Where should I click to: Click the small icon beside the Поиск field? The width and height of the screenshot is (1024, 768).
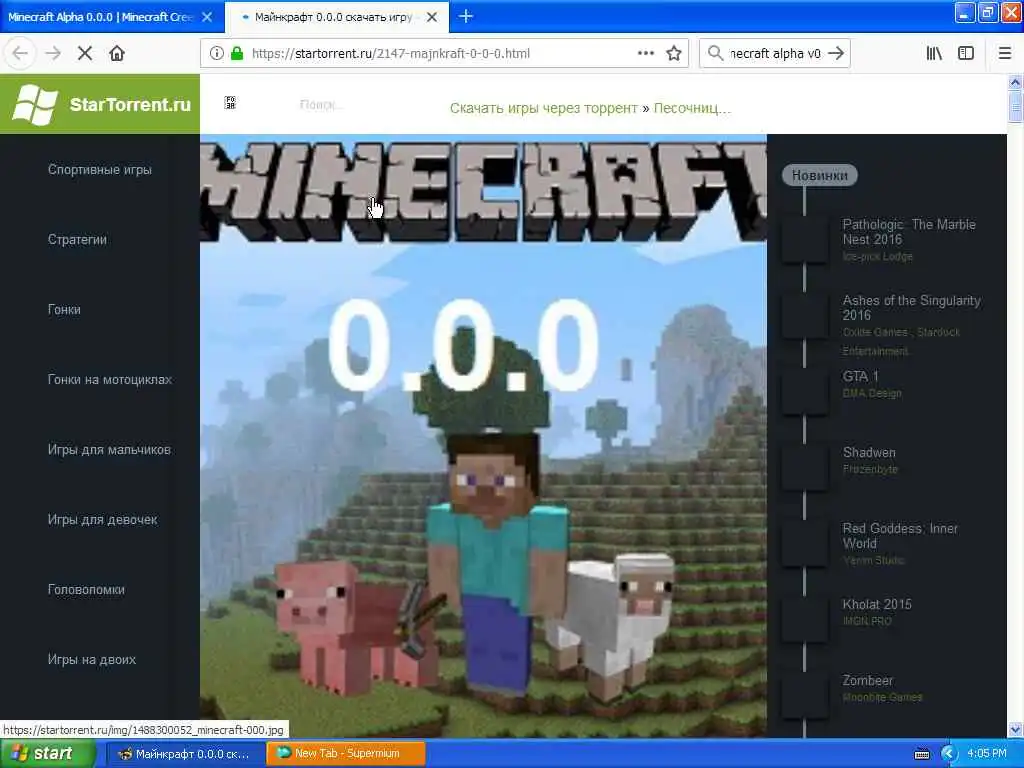230,103
